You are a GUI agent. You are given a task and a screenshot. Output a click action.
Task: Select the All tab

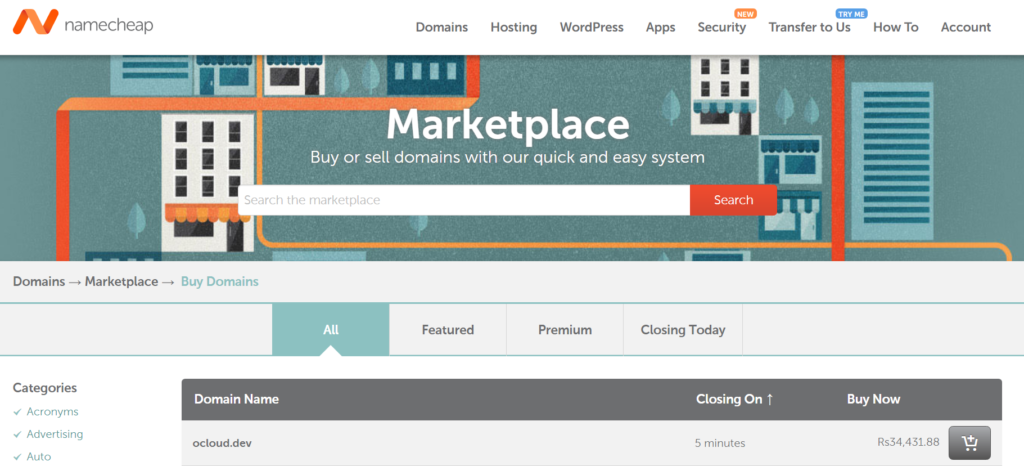point(331,330)
